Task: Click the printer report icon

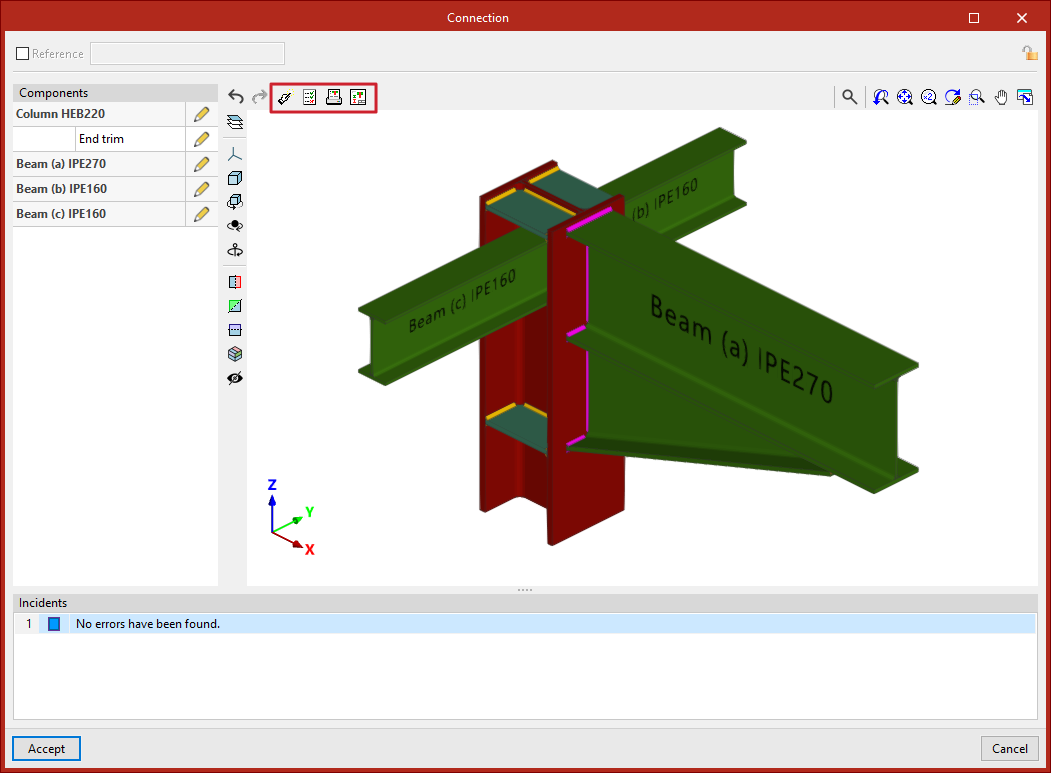Action: (x=334, y=98)
